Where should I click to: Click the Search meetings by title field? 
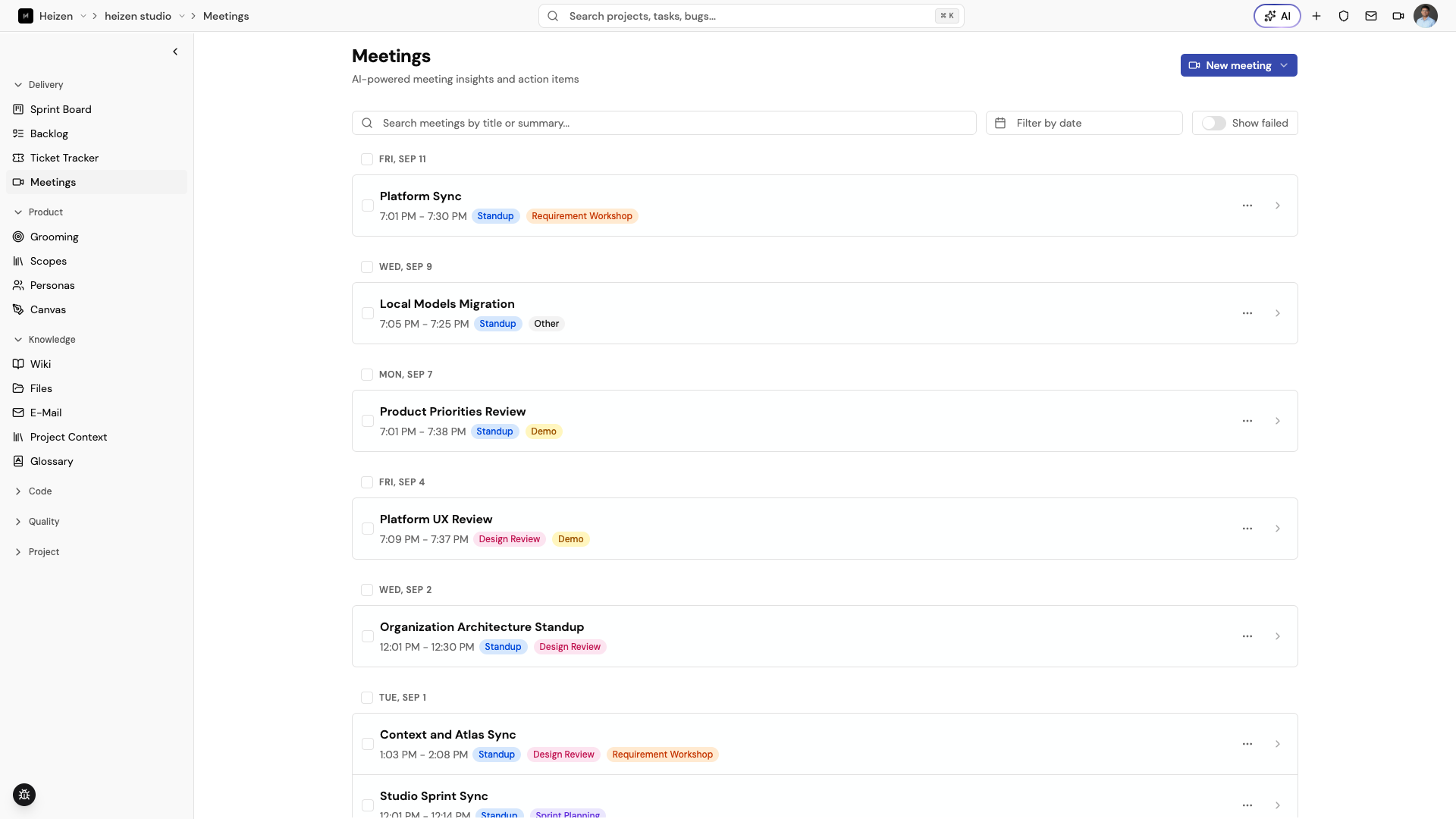[x=664, y=123]
